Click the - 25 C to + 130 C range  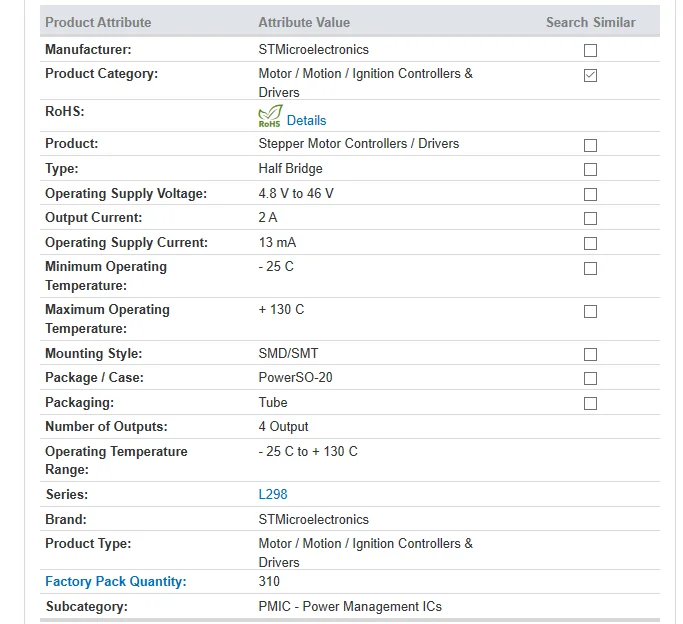pyautogui.click(x=308, y=451)
